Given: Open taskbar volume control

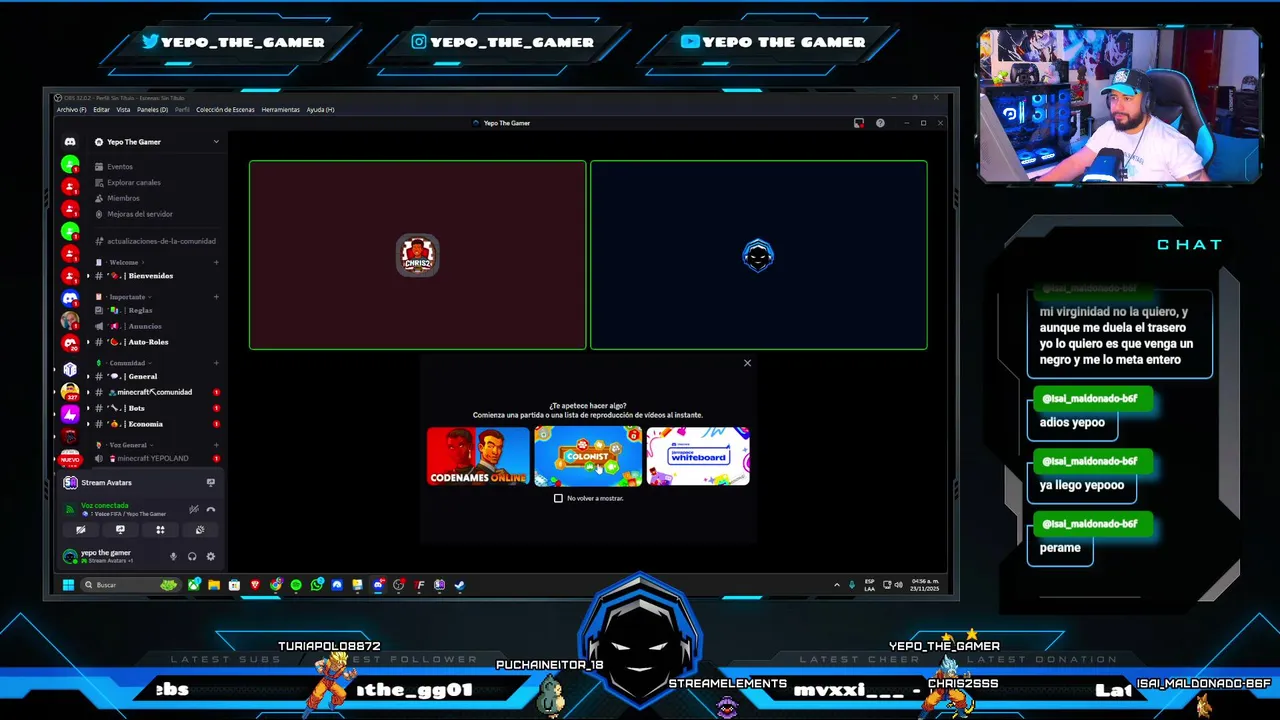Looking at the screenshot, I should click(x=898, y=585).
